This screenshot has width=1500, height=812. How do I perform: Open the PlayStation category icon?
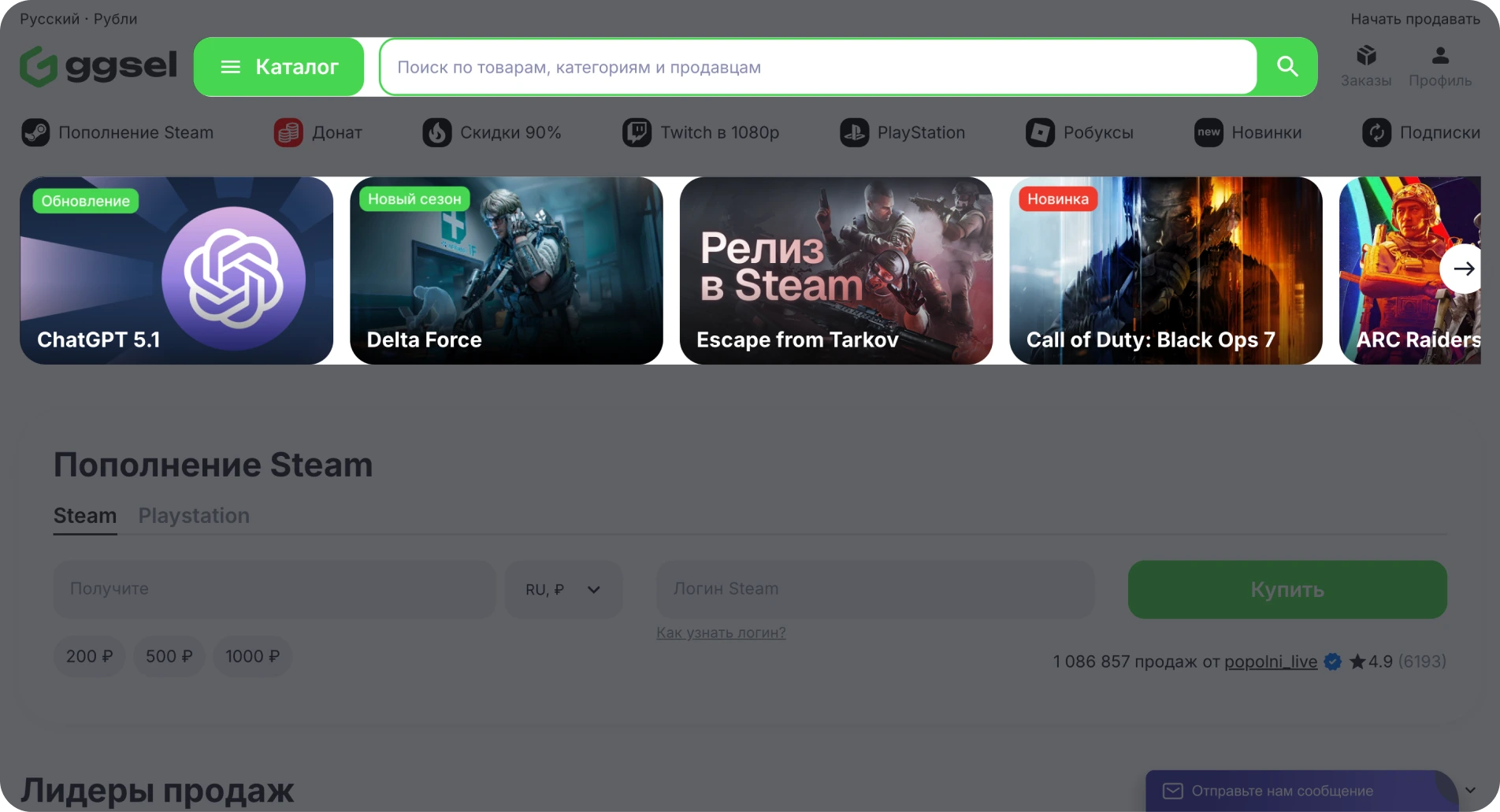pos(854,132)
